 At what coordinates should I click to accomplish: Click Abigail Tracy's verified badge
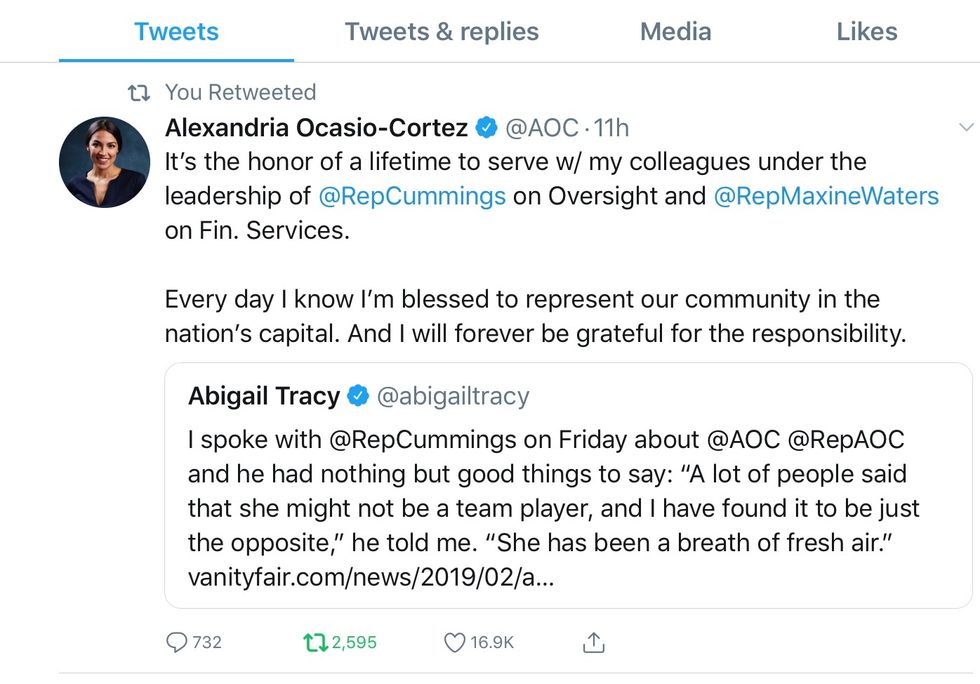coord(358,397)
